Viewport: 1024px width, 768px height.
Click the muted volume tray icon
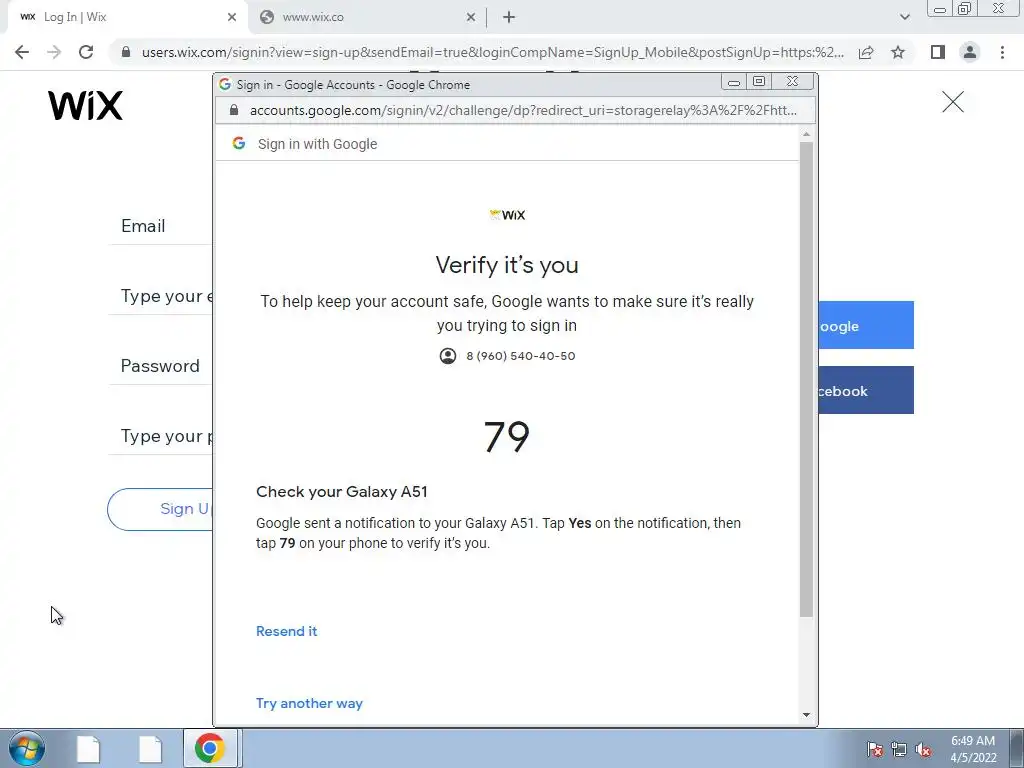click(923, 750)
